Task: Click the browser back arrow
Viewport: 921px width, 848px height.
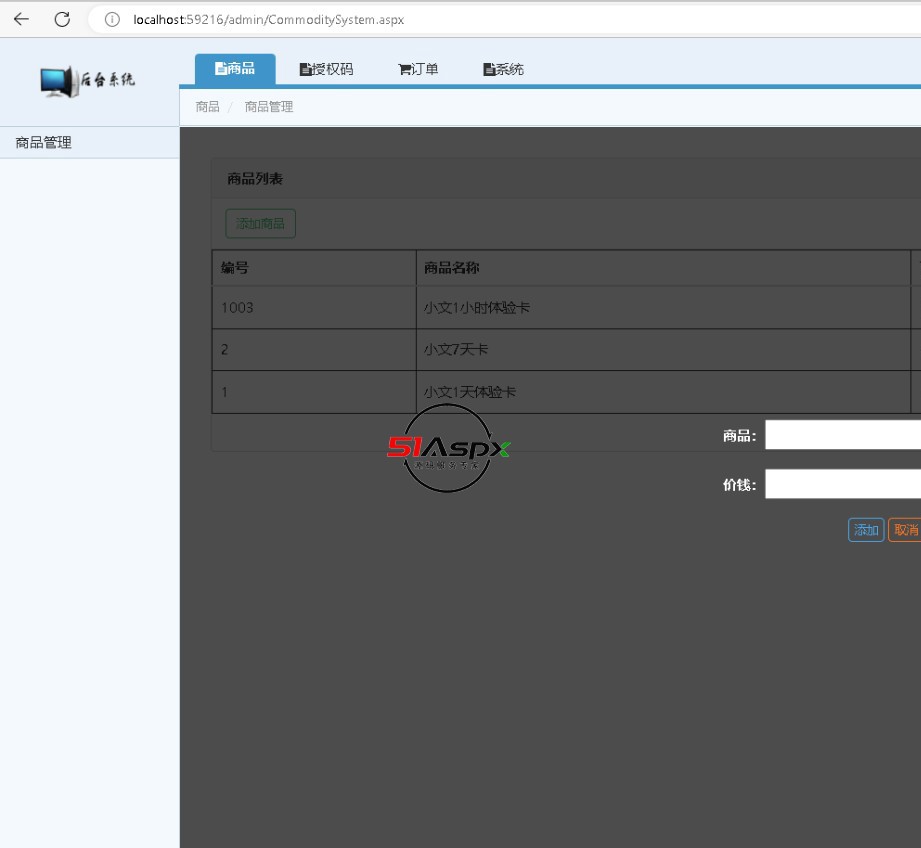Action: point(21,19)
